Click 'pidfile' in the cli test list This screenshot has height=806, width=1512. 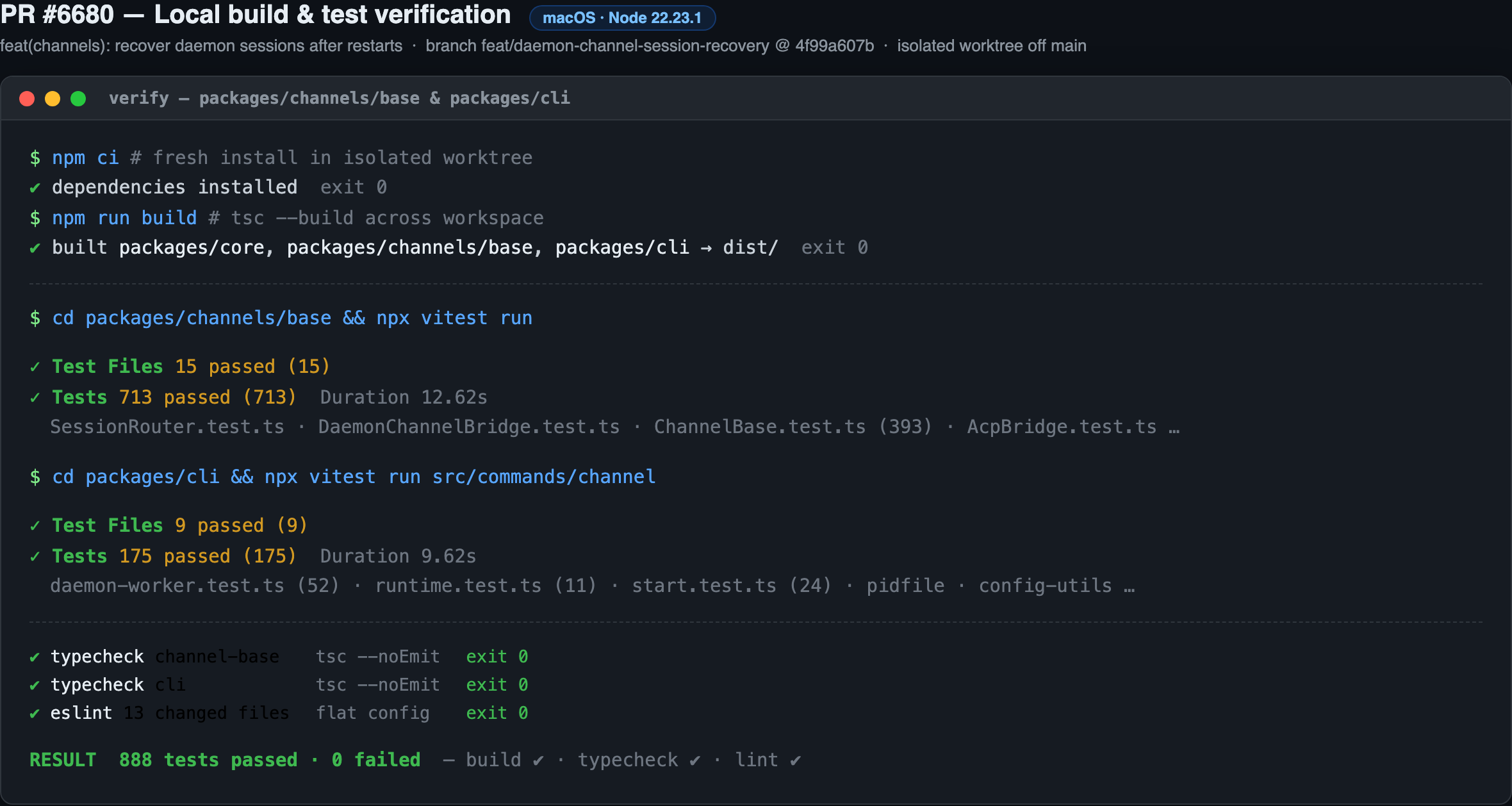[x=905, y=586]
